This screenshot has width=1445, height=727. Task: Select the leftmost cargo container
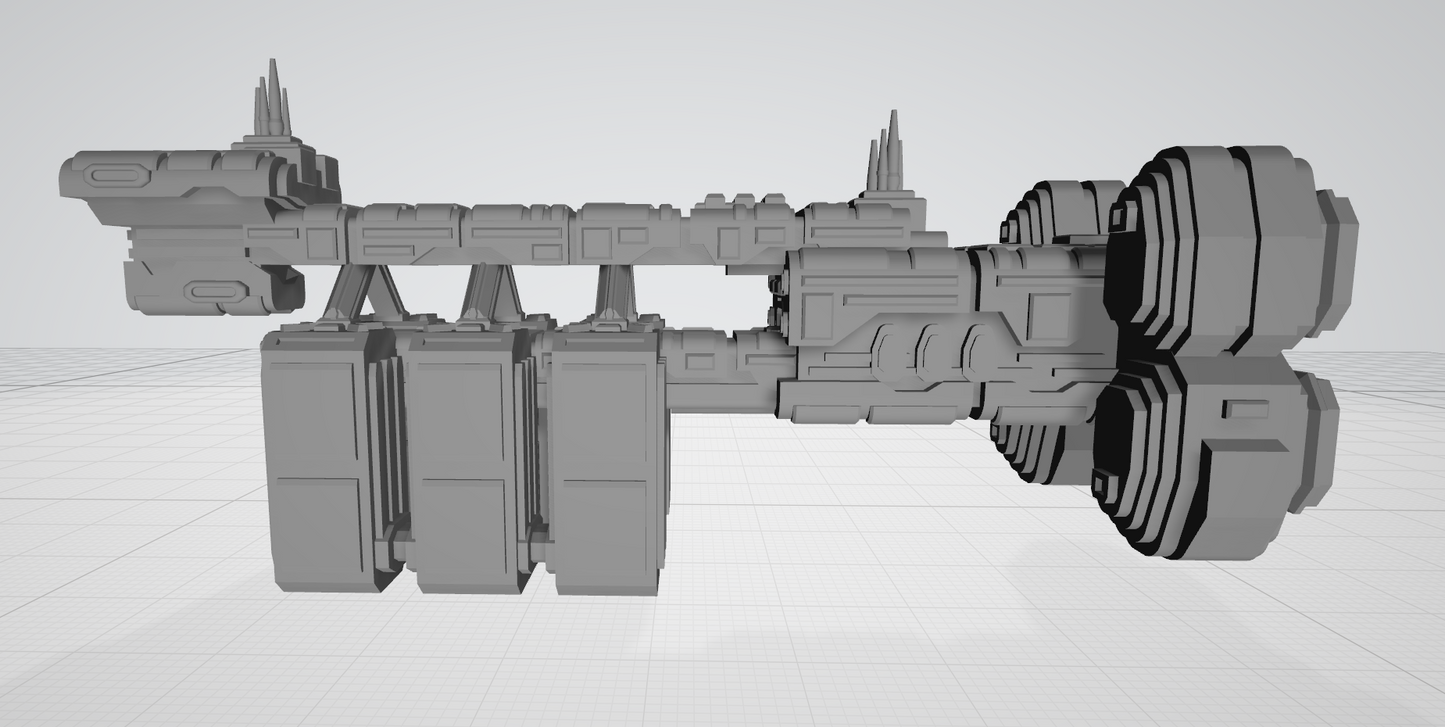[315, 460]
